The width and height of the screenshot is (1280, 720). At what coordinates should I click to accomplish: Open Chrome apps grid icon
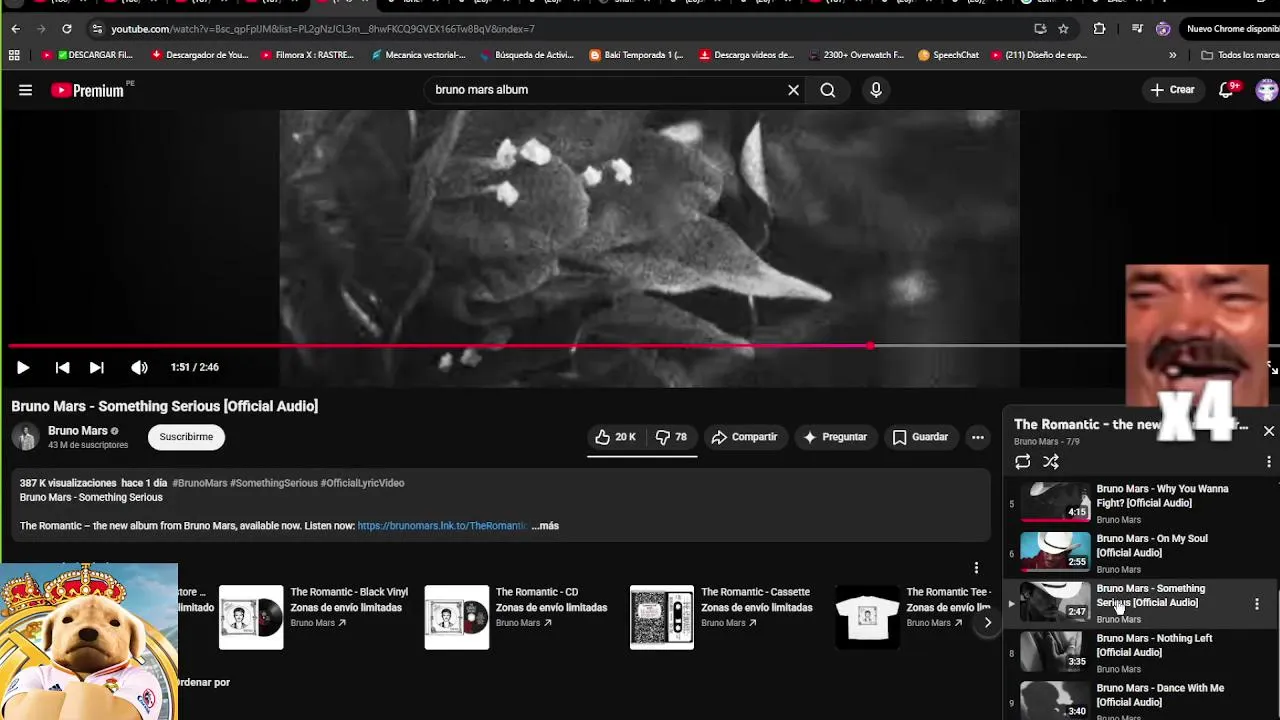pos(14,55)
